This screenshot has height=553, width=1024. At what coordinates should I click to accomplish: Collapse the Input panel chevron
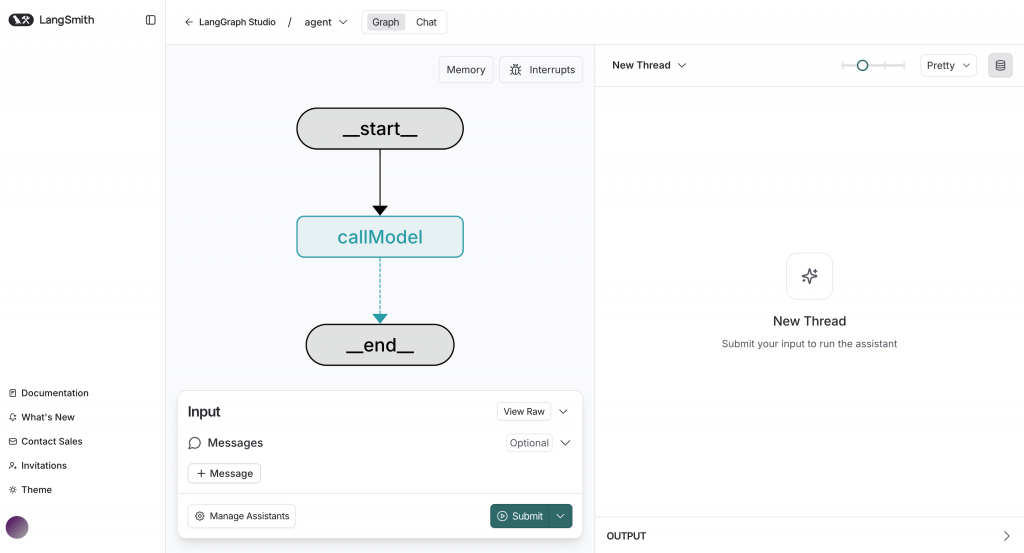click(564, 411)
